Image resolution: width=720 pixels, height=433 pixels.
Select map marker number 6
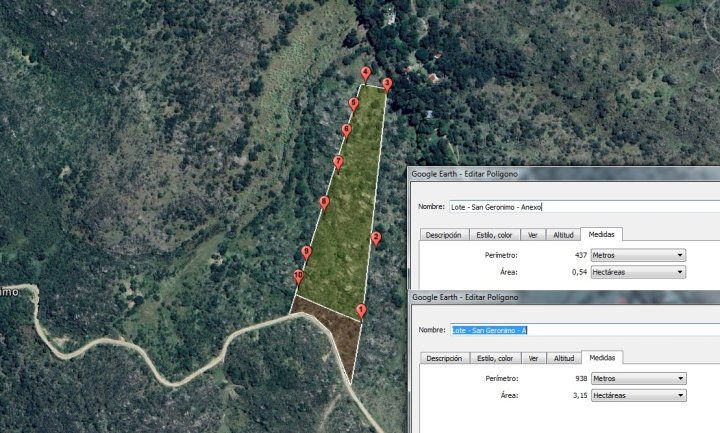(347, 130)
